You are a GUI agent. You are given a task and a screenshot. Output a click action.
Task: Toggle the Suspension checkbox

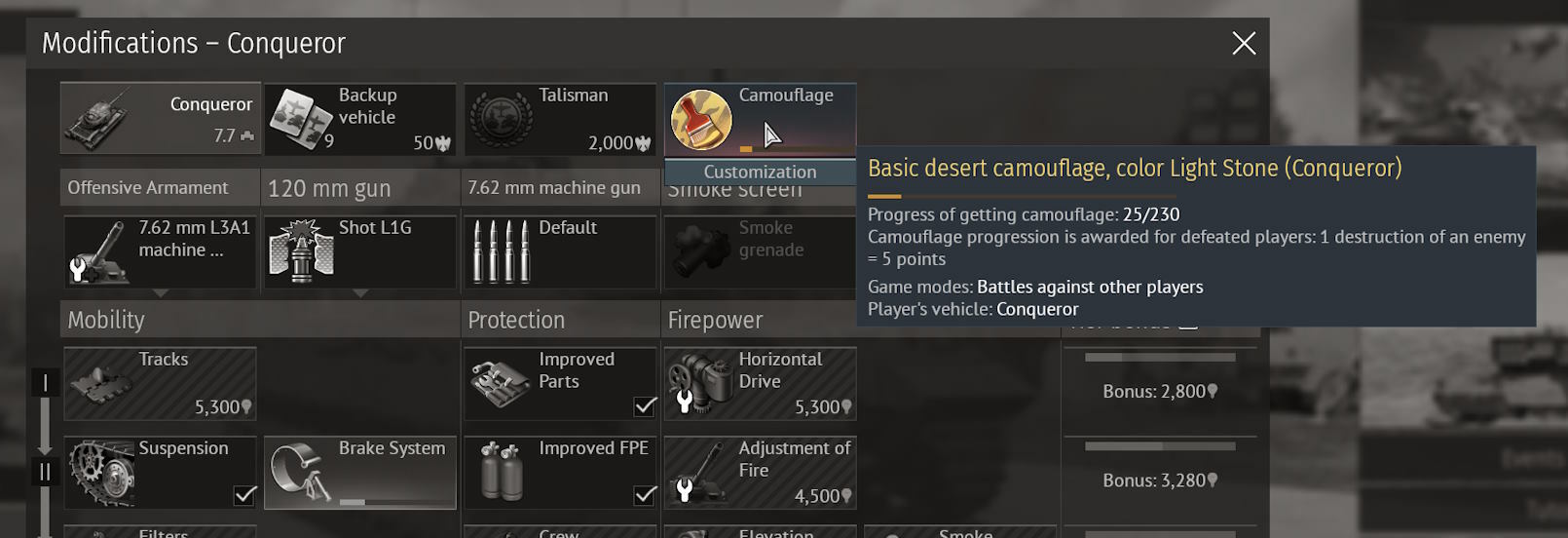point(245,495)
